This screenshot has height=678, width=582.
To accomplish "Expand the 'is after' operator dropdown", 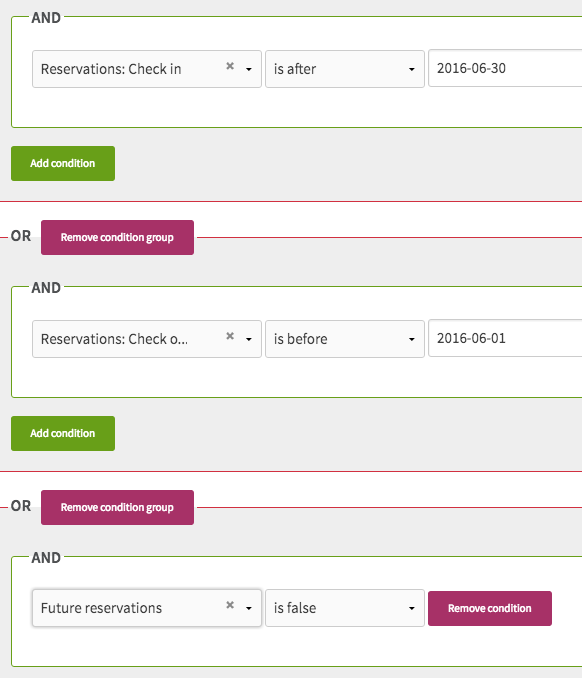I will tap(345, 69).
